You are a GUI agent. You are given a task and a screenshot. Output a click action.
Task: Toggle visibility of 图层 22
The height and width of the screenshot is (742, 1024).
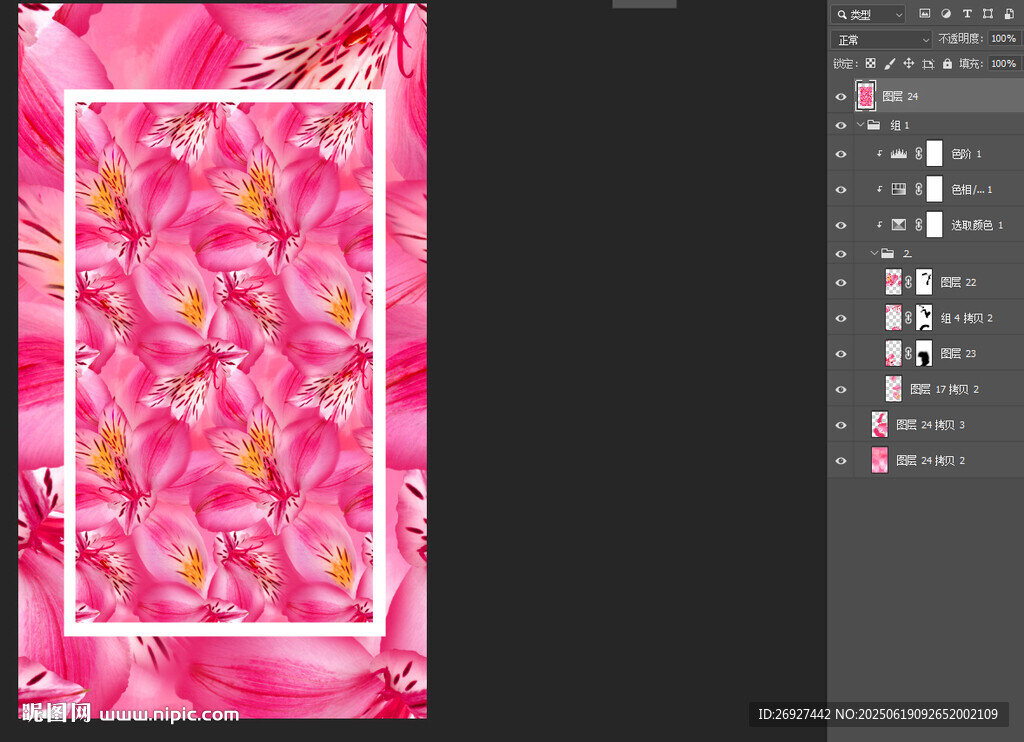point(840,283)
